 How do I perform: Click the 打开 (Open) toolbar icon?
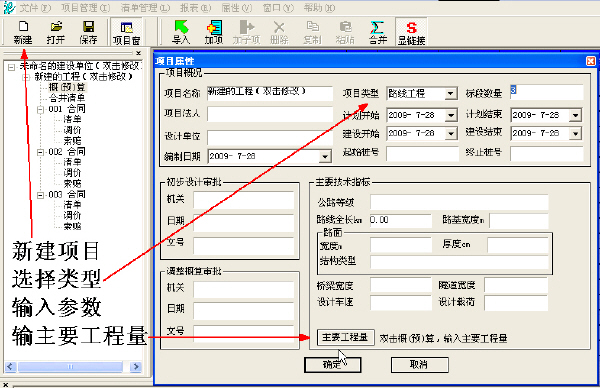[56, 32]
